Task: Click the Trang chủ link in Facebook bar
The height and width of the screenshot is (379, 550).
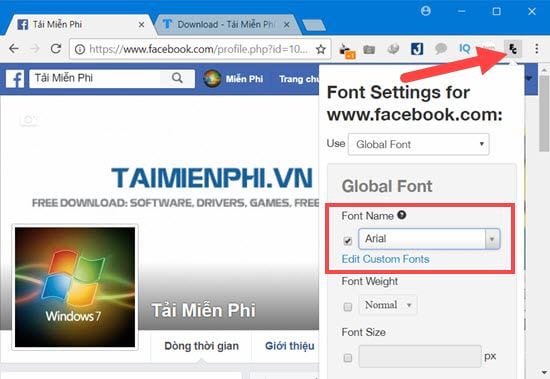Action: pos(299,79)
